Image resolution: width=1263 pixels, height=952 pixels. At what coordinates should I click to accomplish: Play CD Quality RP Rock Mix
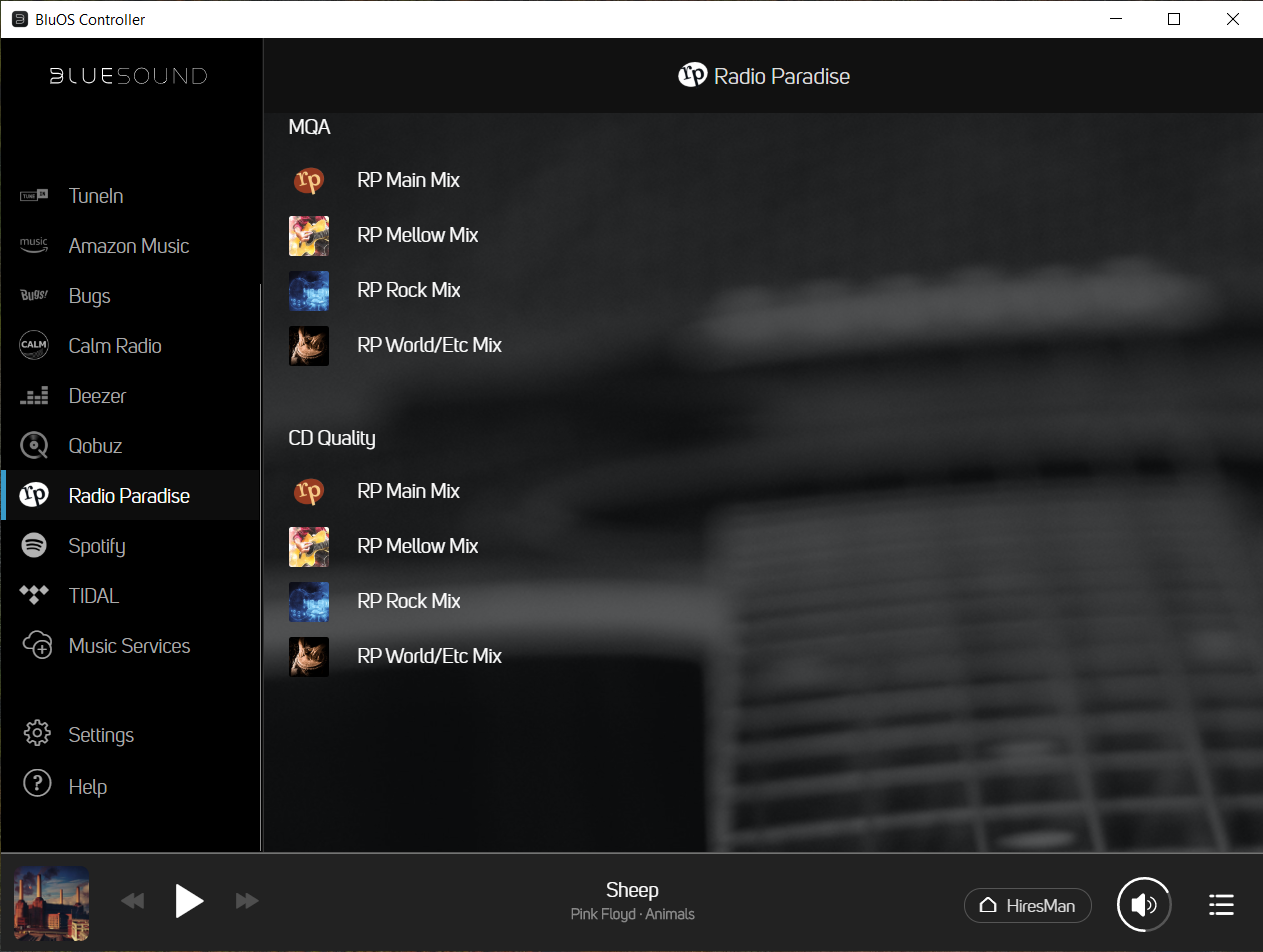(x=408, y=601)
